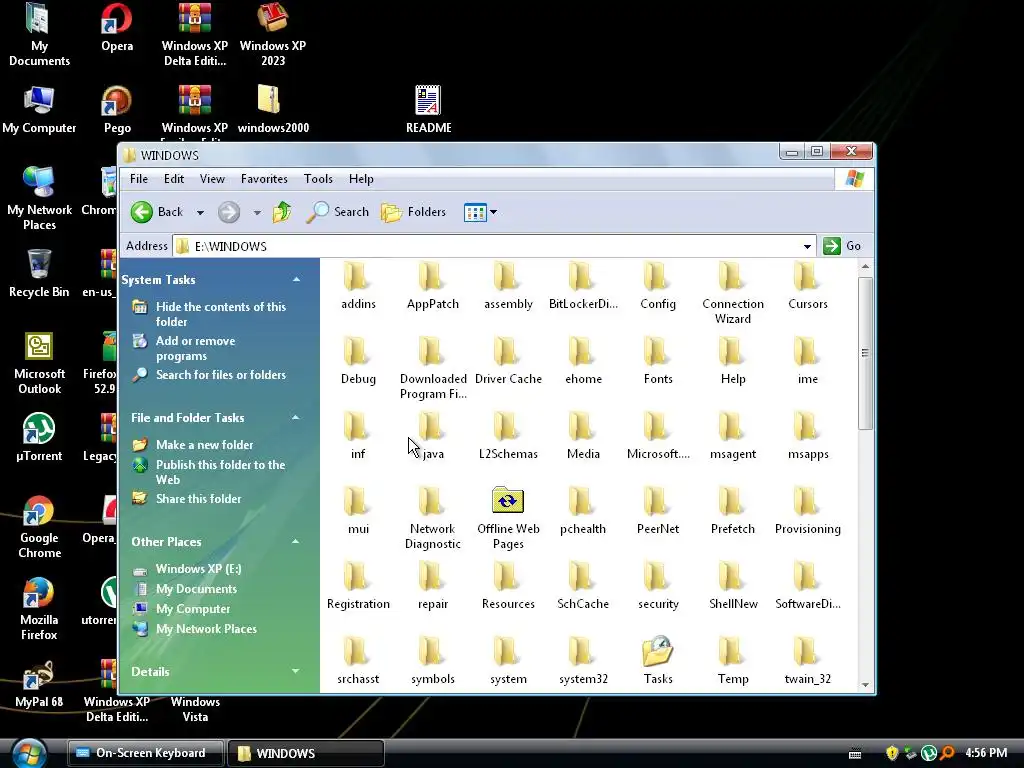1024x768 pixels.
Task: Select the Microsoft Outlook desktop icon
Action: 39,363
